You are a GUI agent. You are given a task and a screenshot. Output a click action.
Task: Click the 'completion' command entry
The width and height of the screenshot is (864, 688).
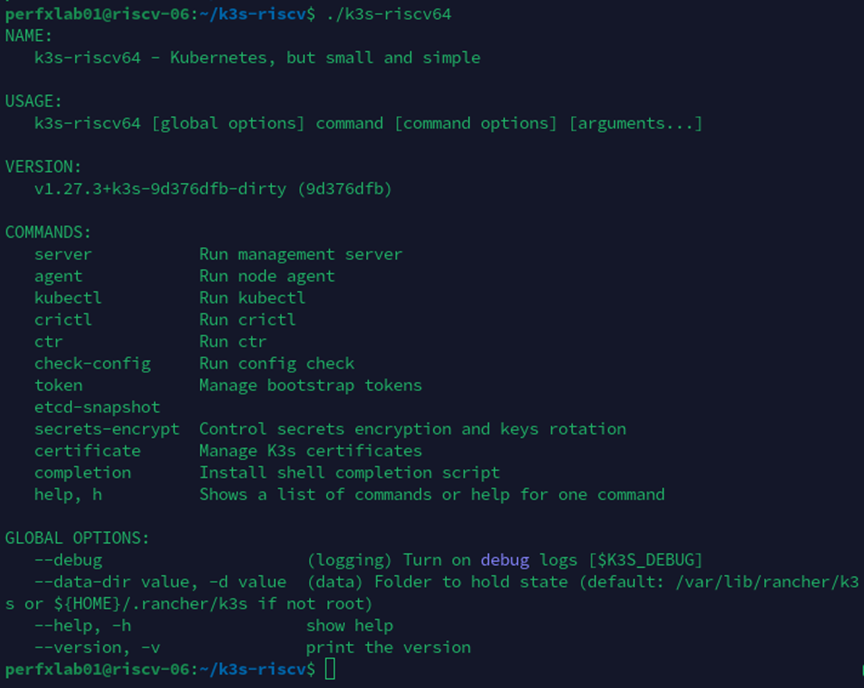(x=82, y=472)
